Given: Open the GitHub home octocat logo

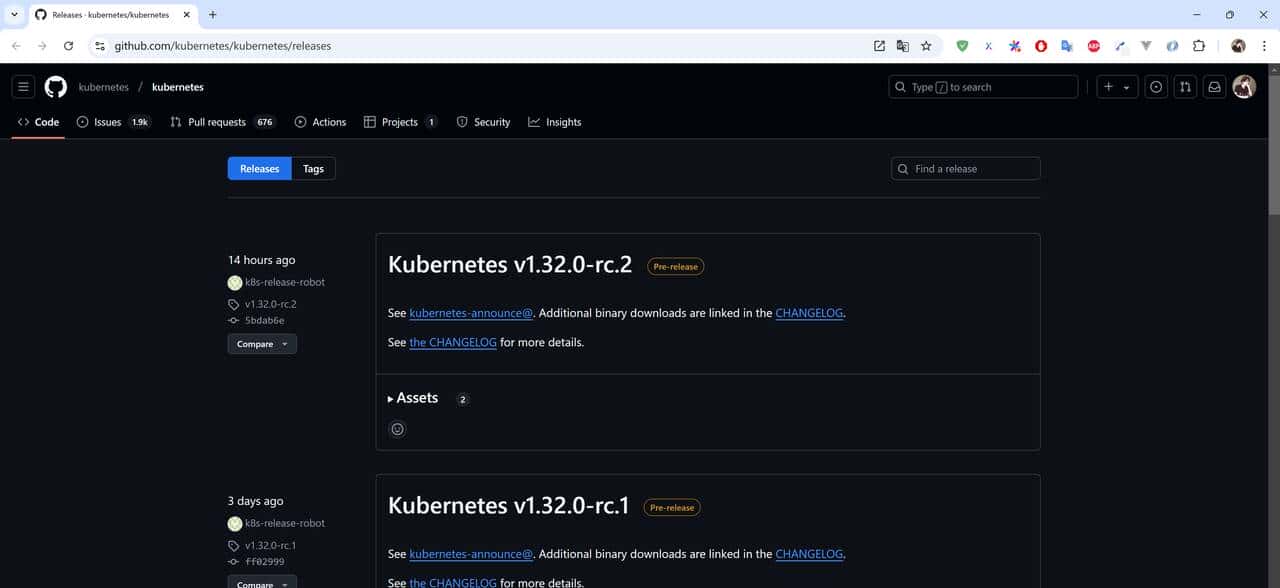Looking at the screenshot, I should point(55,86).
